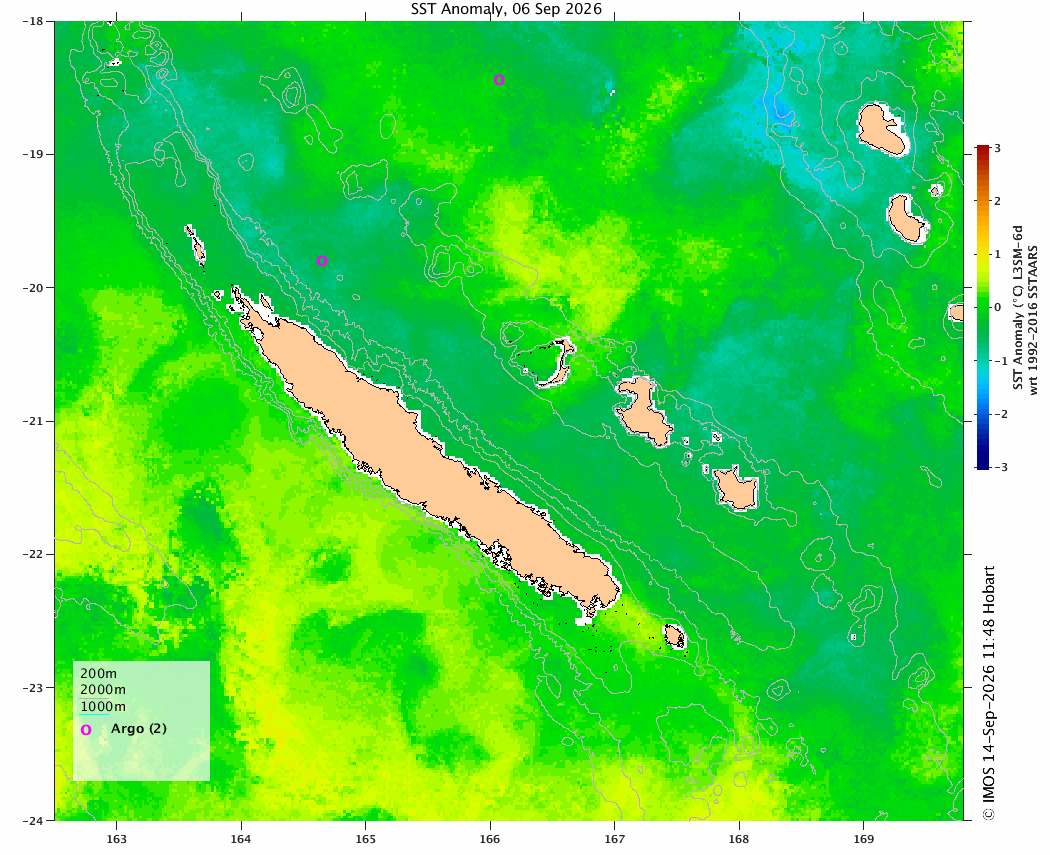Viewport: 1050px width, 855px height.
Task: Click the Argo float marker near 164.6°E
Action: tap(321, 261)
